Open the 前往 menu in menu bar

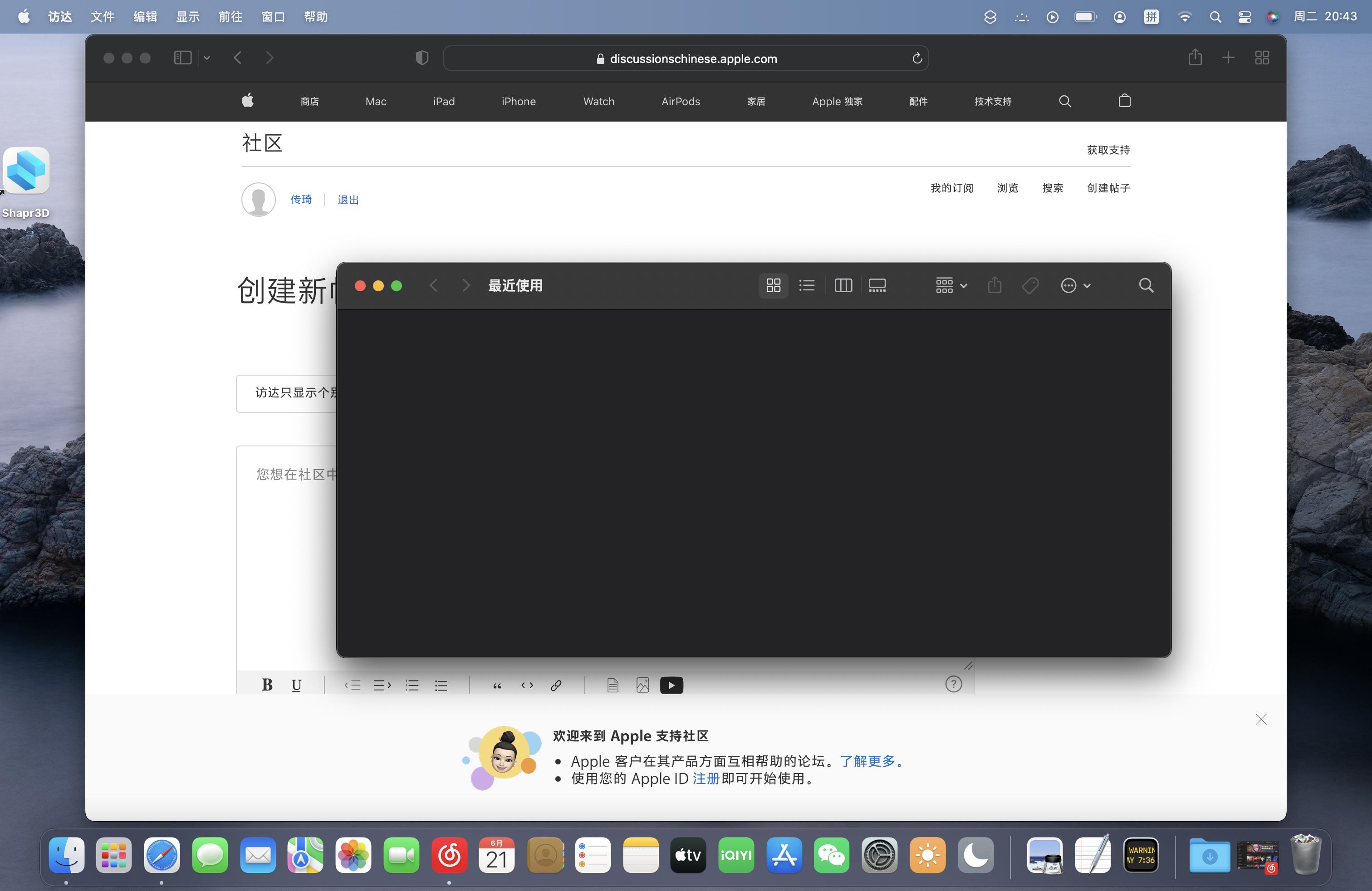230,17
